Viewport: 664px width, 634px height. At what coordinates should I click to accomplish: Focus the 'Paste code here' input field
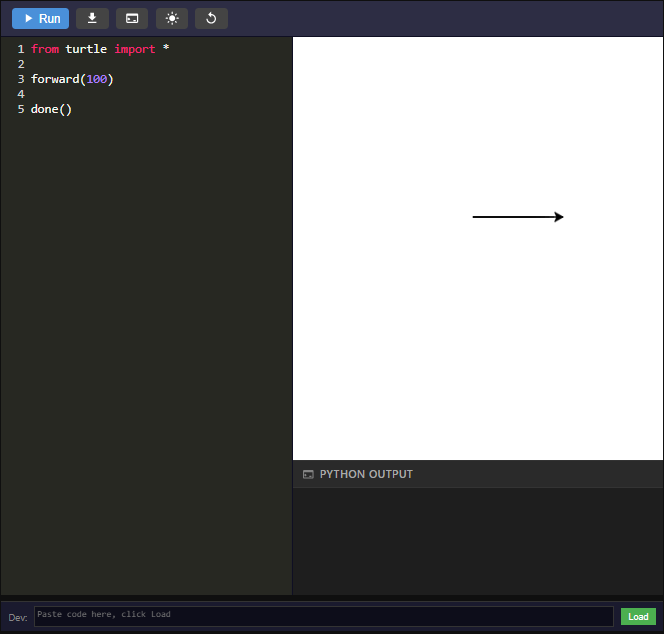pyautogui.click(x=323, y=616)
